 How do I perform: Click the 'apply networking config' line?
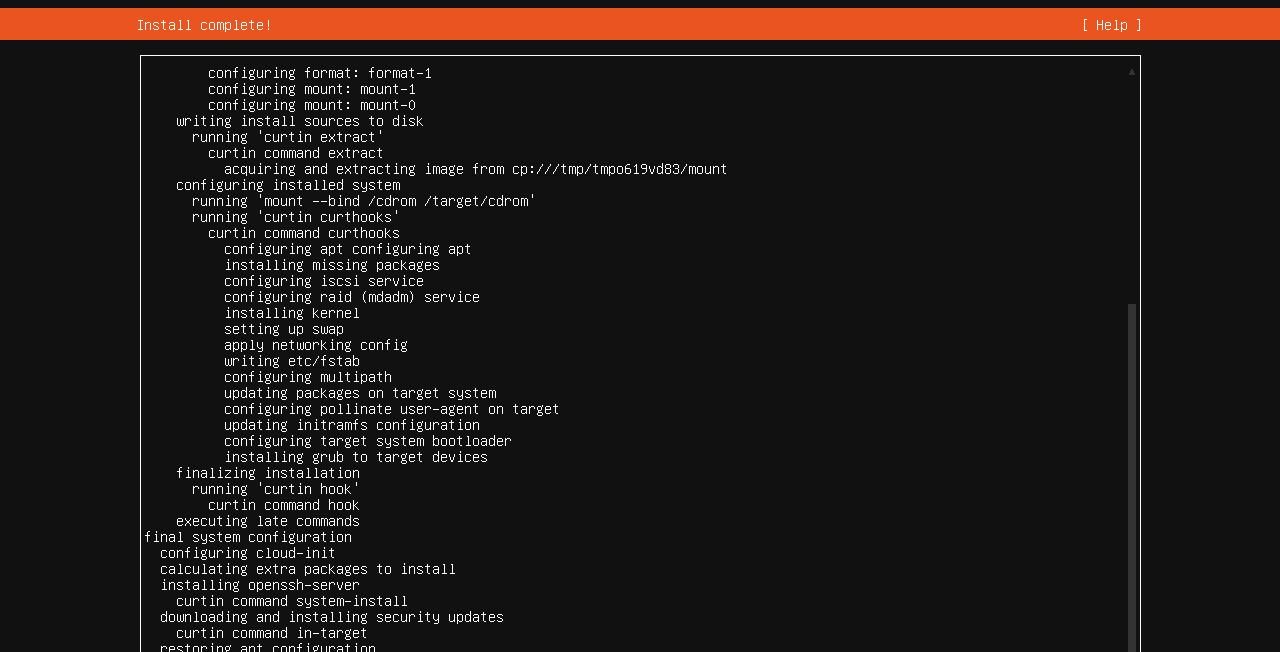(x=315, y=345)
